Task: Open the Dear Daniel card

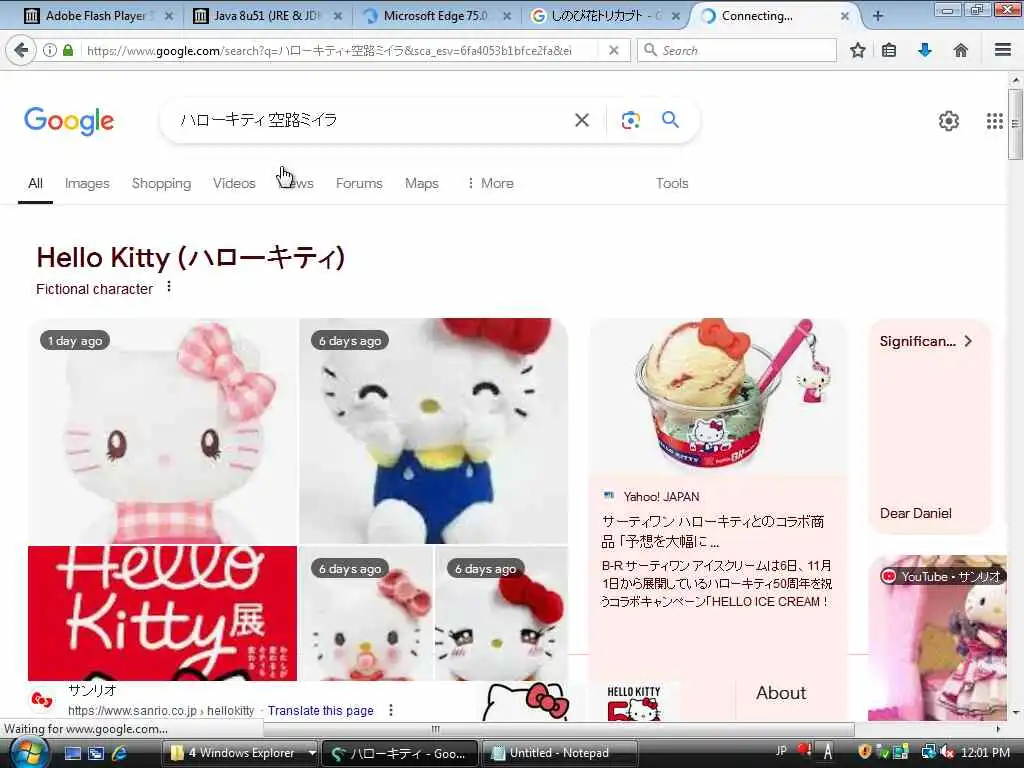Action: (x=929, y=426)
